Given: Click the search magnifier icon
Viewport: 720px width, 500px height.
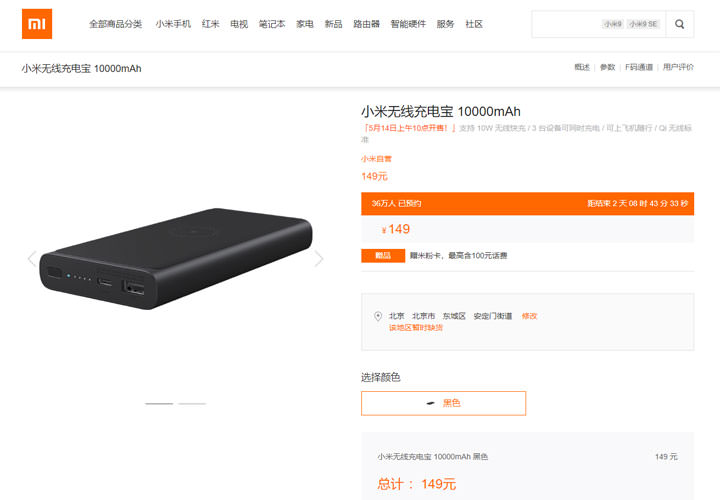Looking at the screenshot, I should 680,24.
